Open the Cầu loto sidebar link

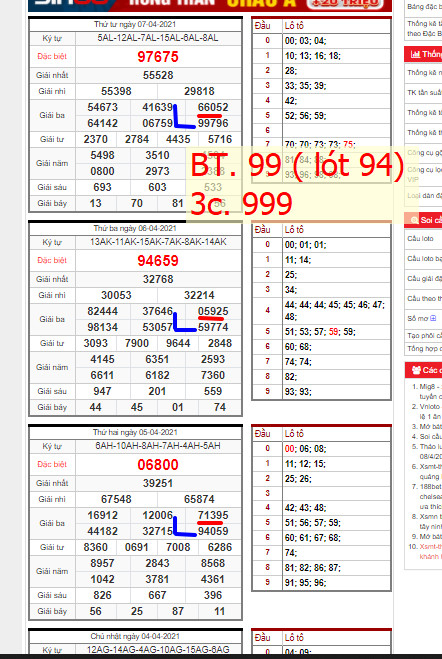tap(420, 238)
